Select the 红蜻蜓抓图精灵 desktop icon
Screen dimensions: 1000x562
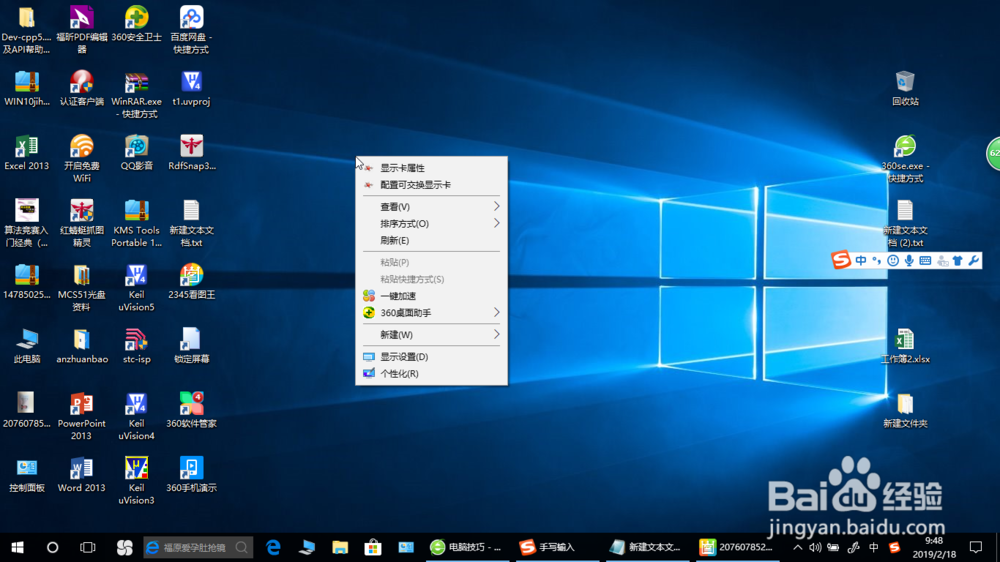tap(82, 223)
